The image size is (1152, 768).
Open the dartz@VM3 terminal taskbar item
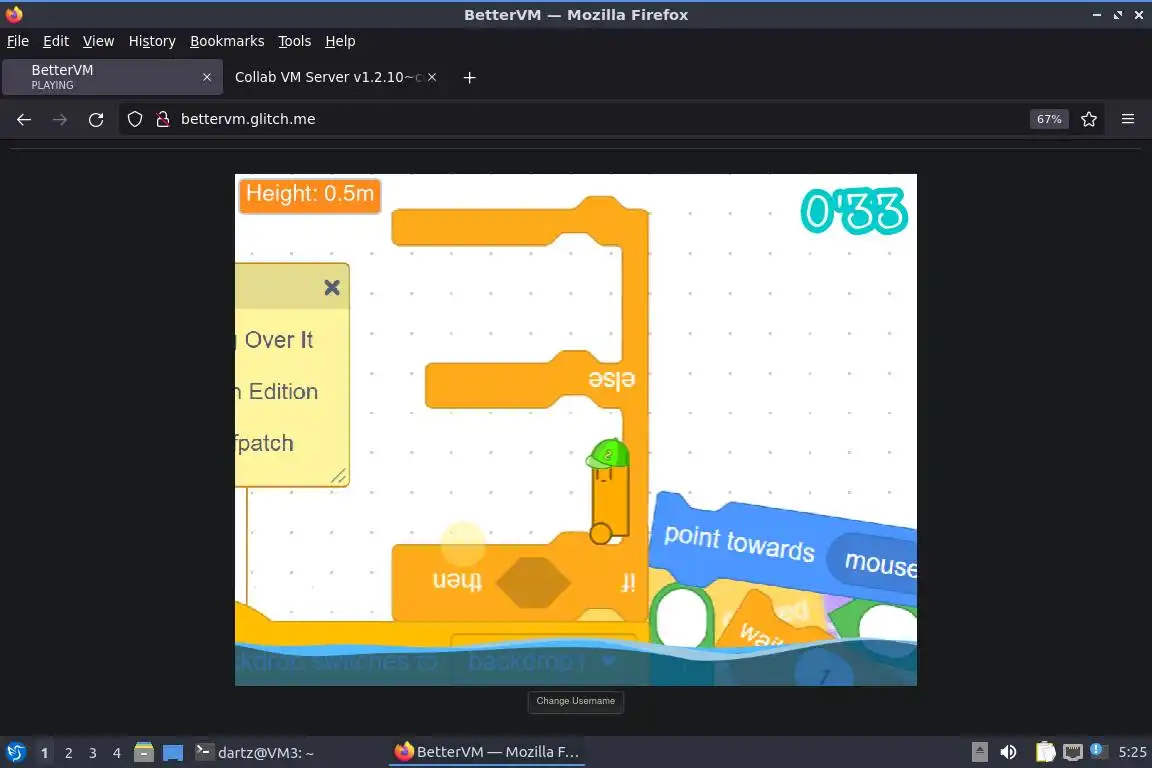click(x=255, y=753)
